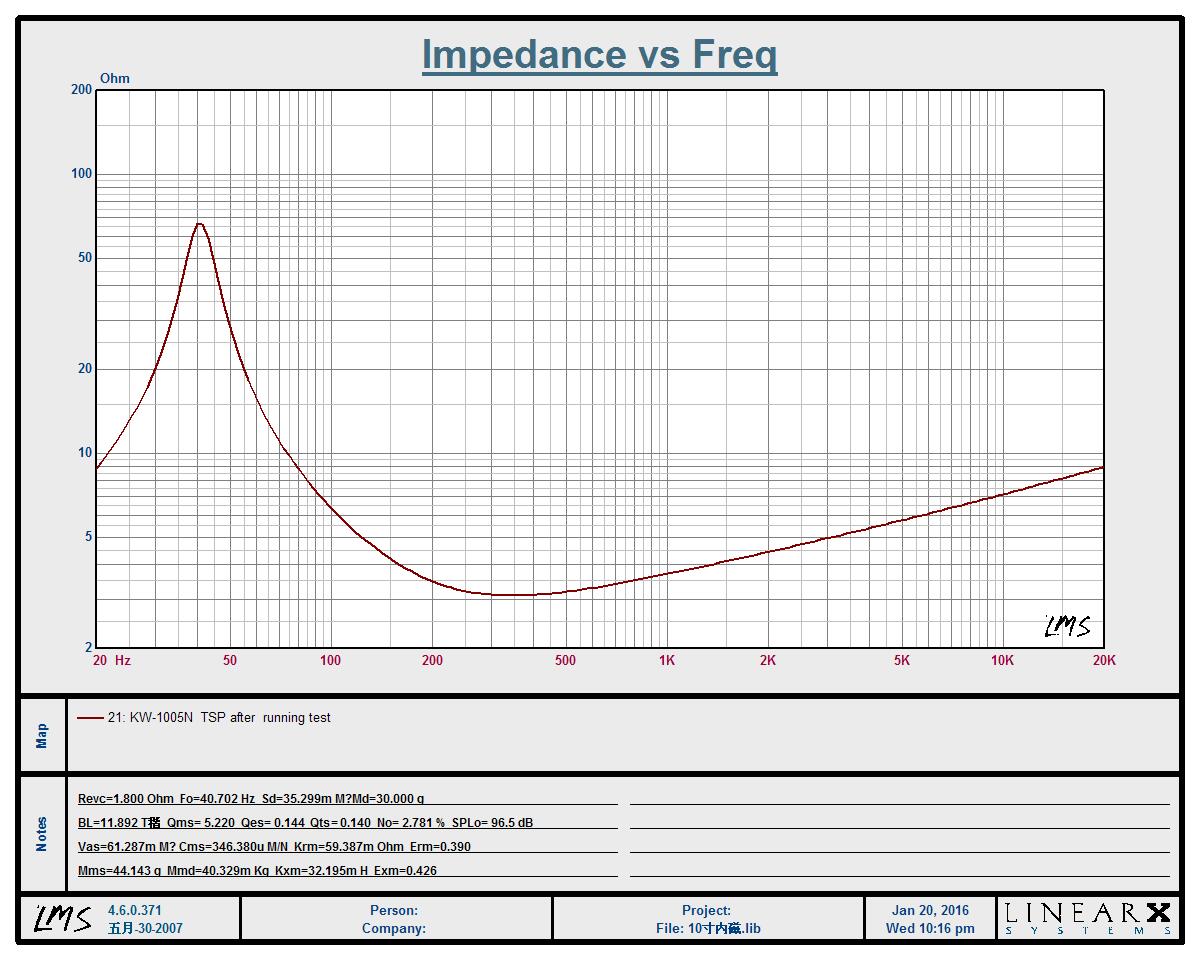
Task: Click the Jan 20, 2016 date
Action: [930, 910]
